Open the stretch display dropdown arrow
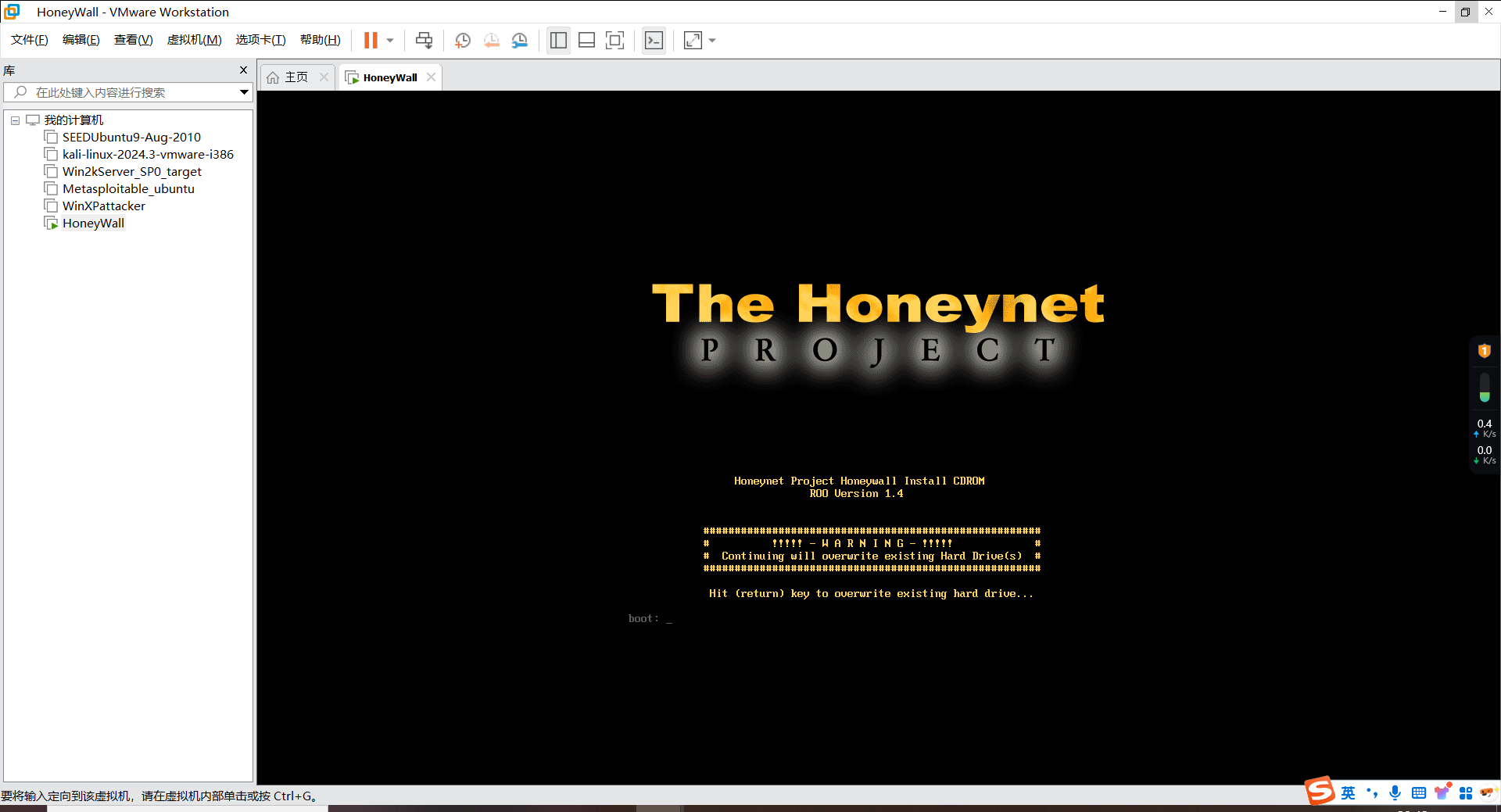 point(712,40)
